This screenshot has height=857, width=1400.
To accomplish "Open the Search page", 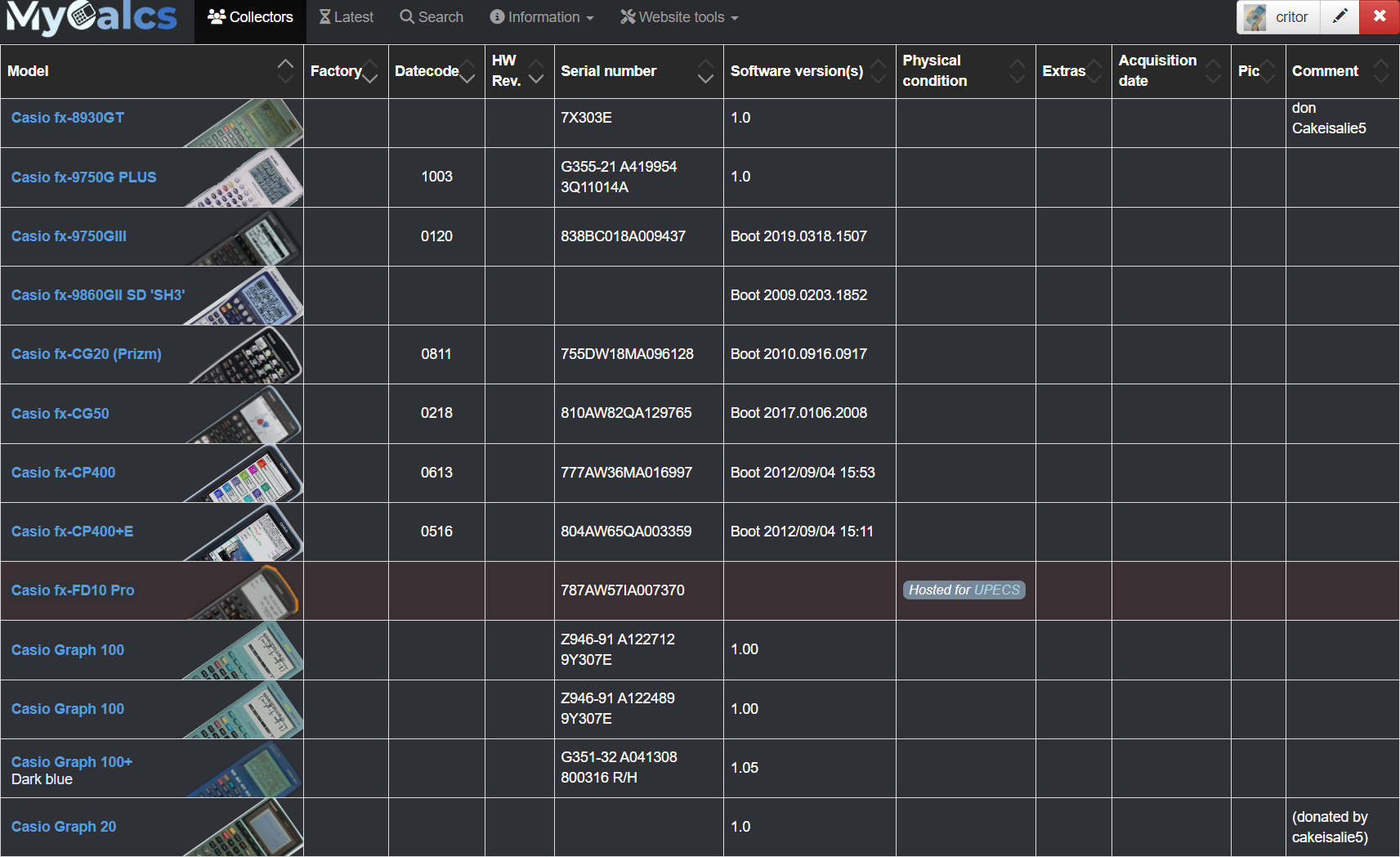I will [432, 17].
